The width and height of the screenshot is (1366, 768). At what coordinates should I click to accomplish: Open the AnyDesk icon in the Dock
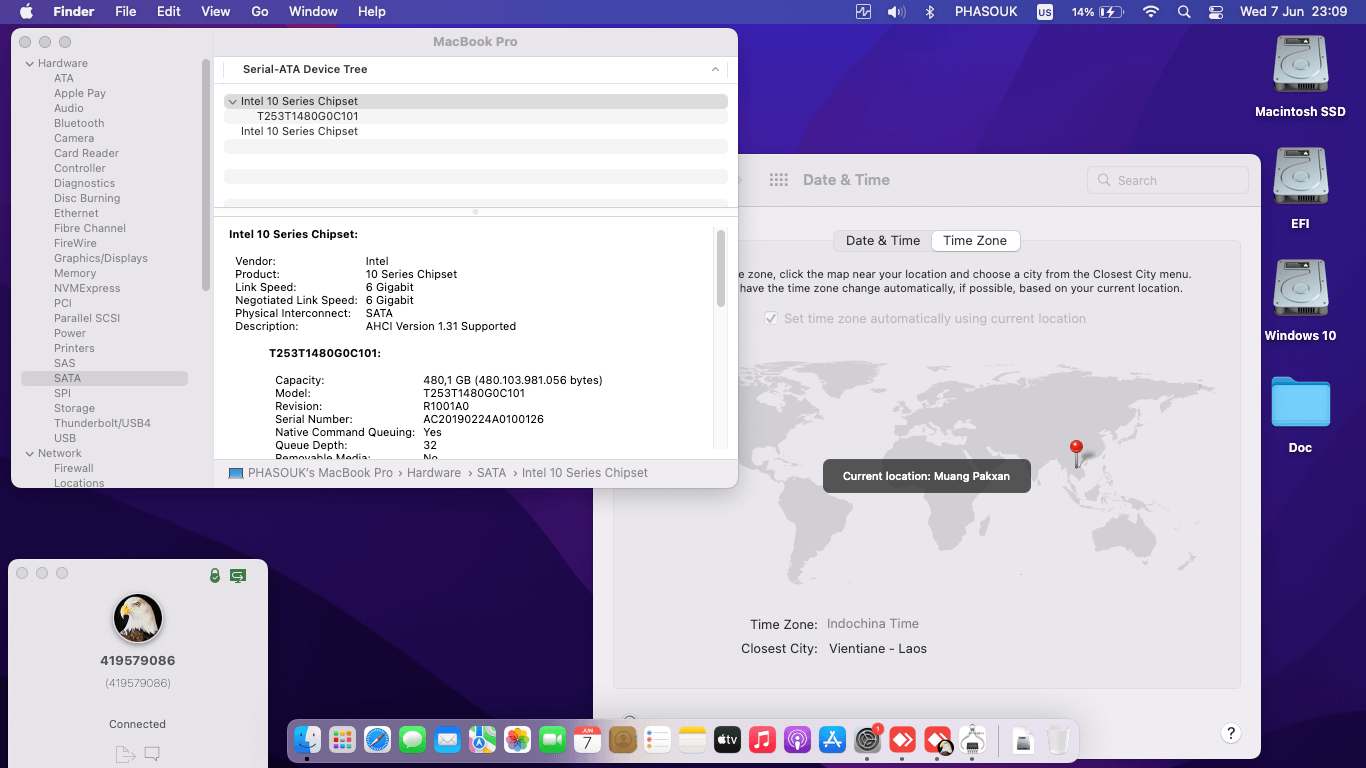click(902, 739)
